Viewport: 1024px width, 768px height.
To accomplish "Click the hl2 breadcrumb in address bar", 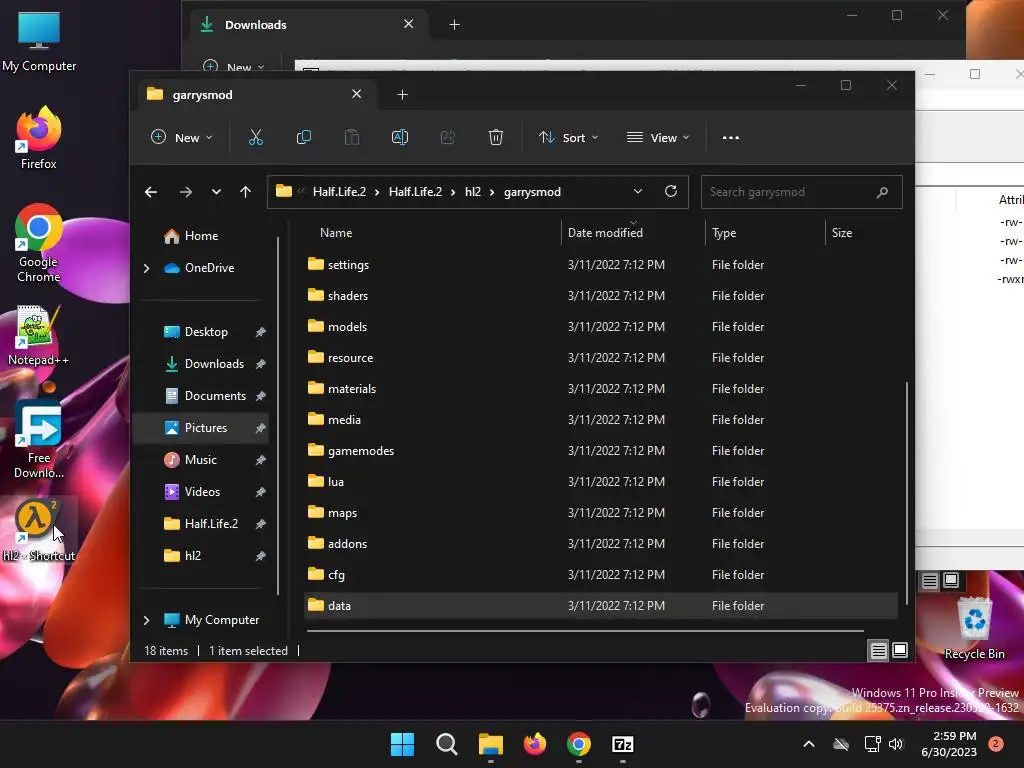I will [x=473, y=192].
